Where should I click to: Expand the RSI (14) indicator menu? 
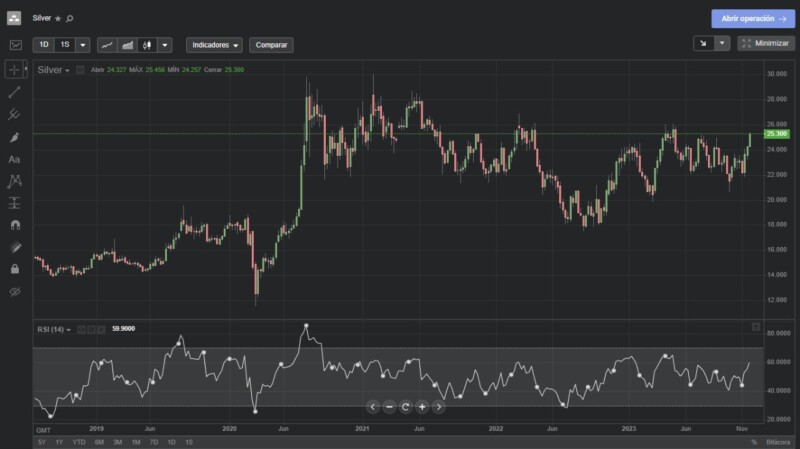(x=54, y=330)
